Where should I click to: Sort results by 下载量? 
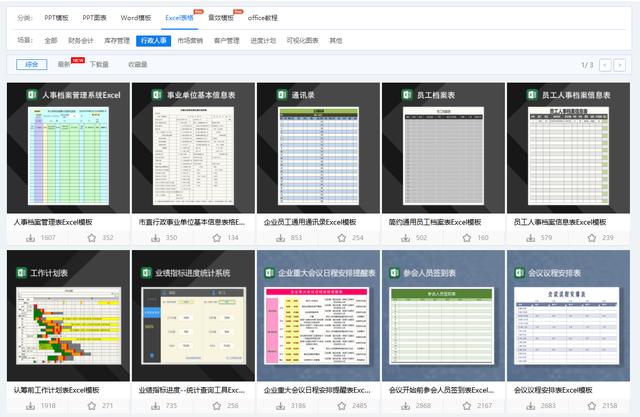tap(99, 64)
